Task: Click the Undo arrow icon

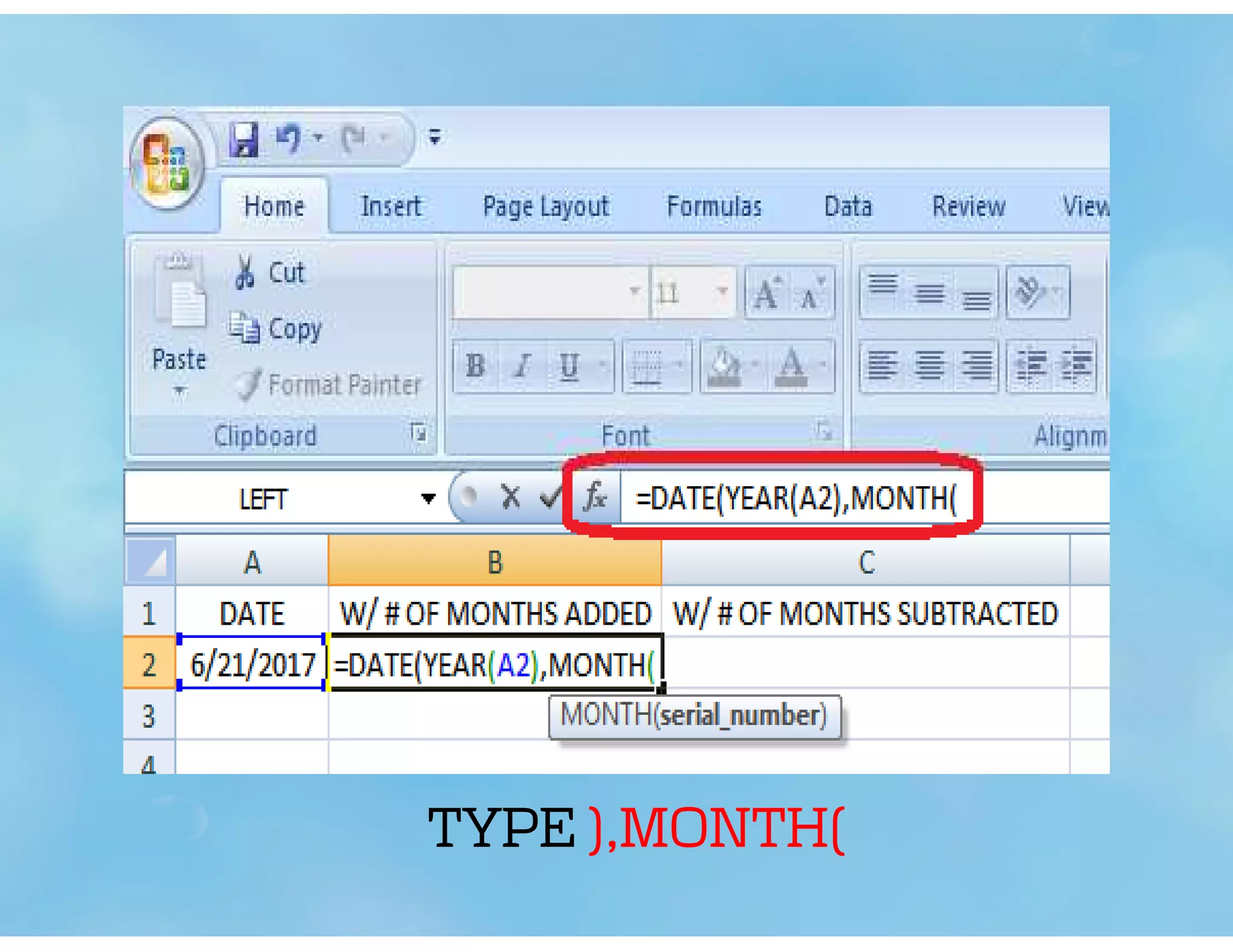Action: click(x=289, y=139)
